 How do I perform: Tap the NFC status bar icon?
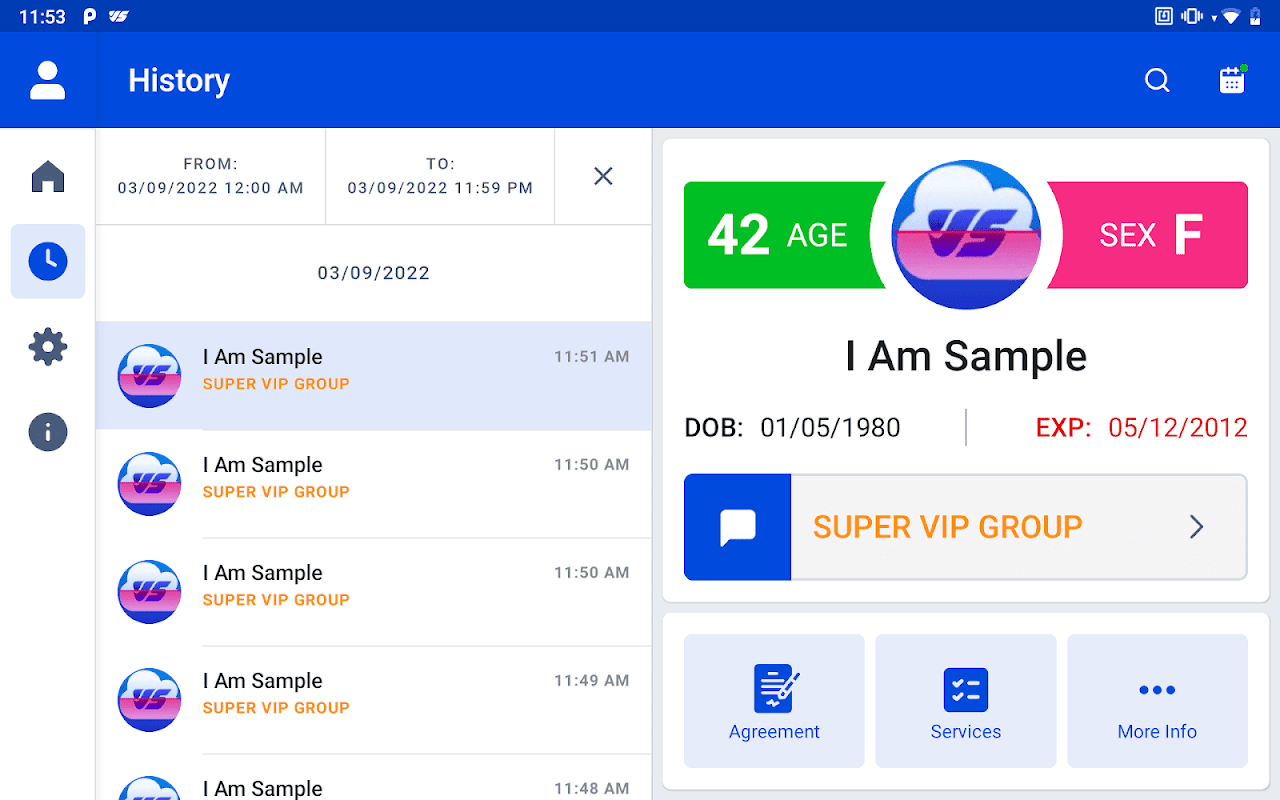tap(1164, 16)
